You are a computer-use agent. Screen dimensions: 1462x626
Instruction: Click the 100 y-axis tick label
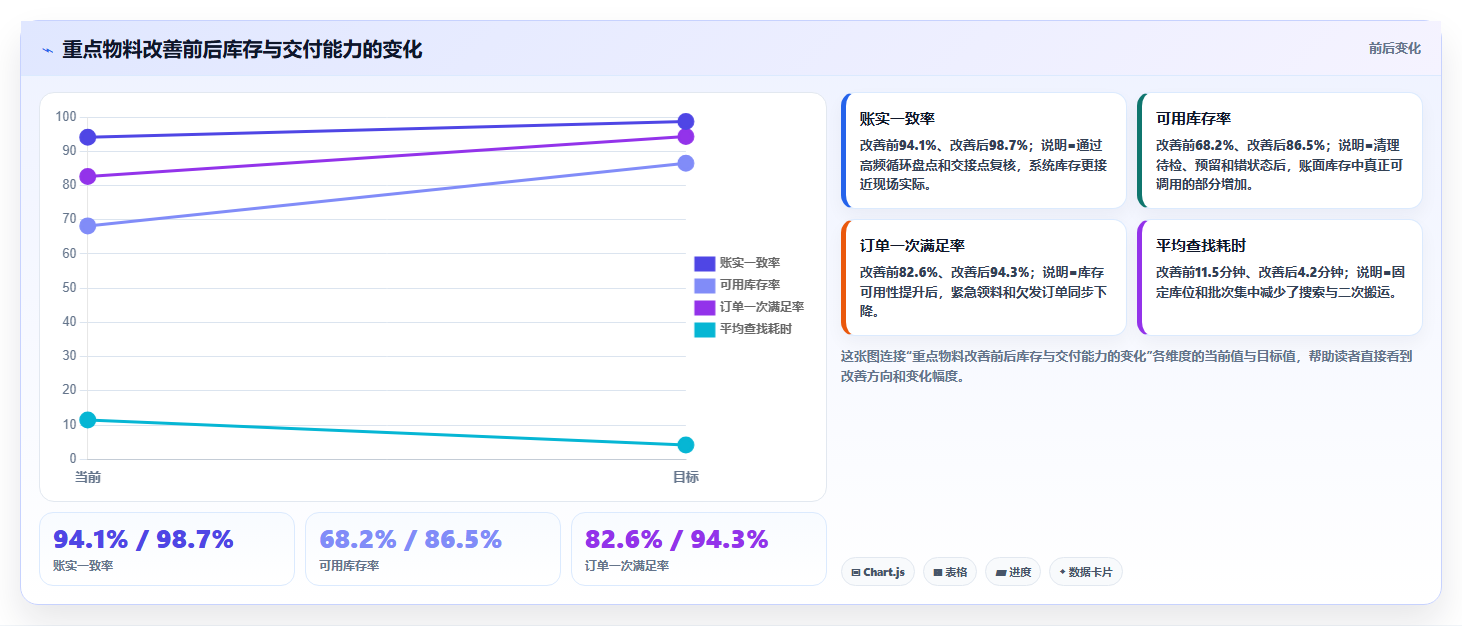(66, 117)
